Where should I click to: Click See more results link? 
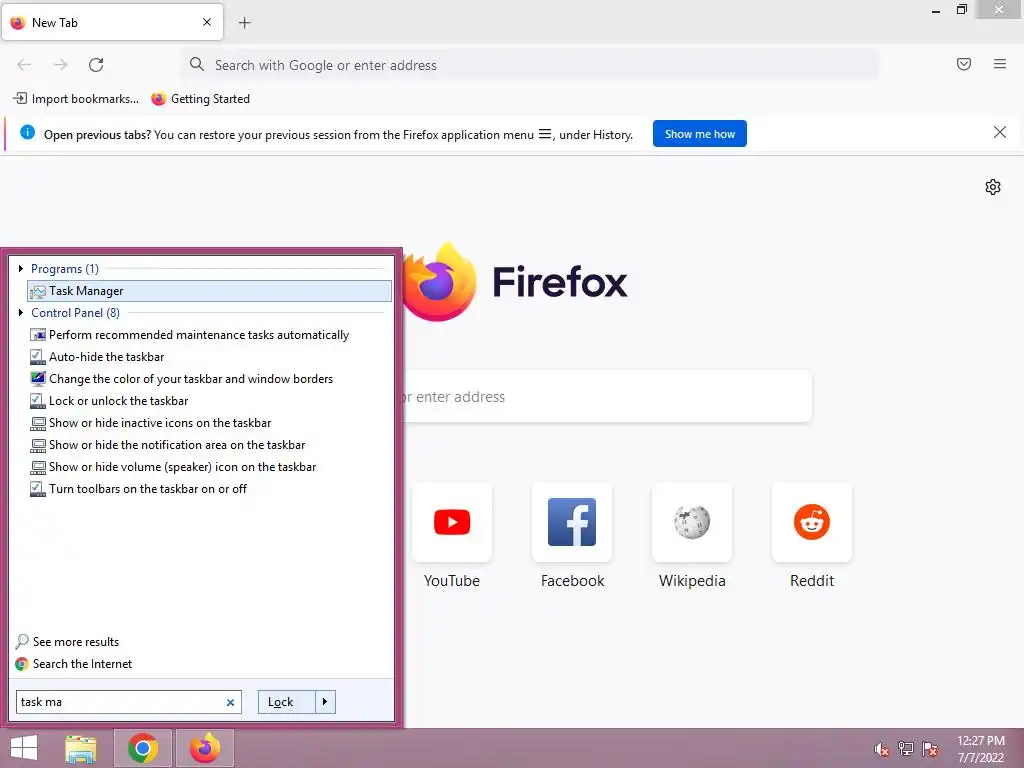(x=67, y=642)
